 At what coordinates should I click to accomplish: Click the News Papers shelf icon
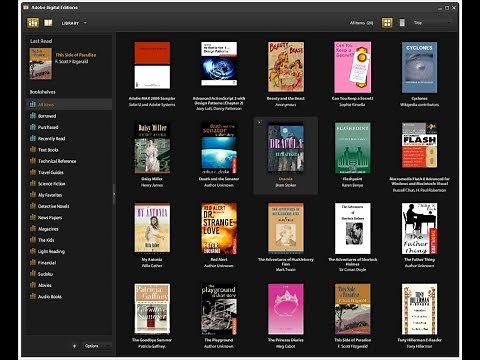33,217
